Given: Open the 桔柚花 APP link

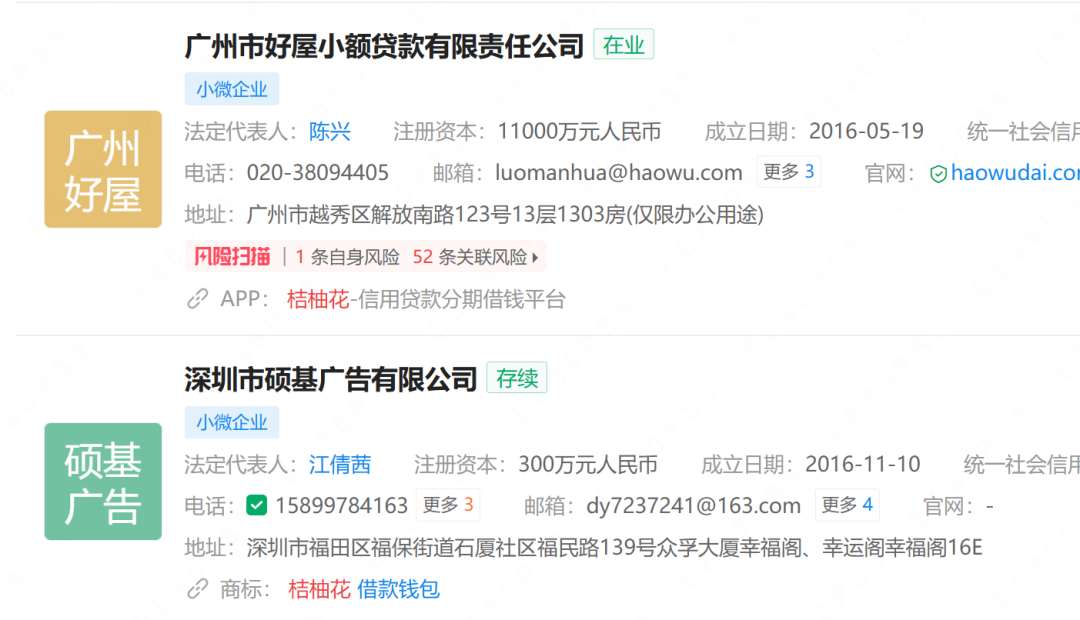Looking at the screenshot, I should 318,299.
